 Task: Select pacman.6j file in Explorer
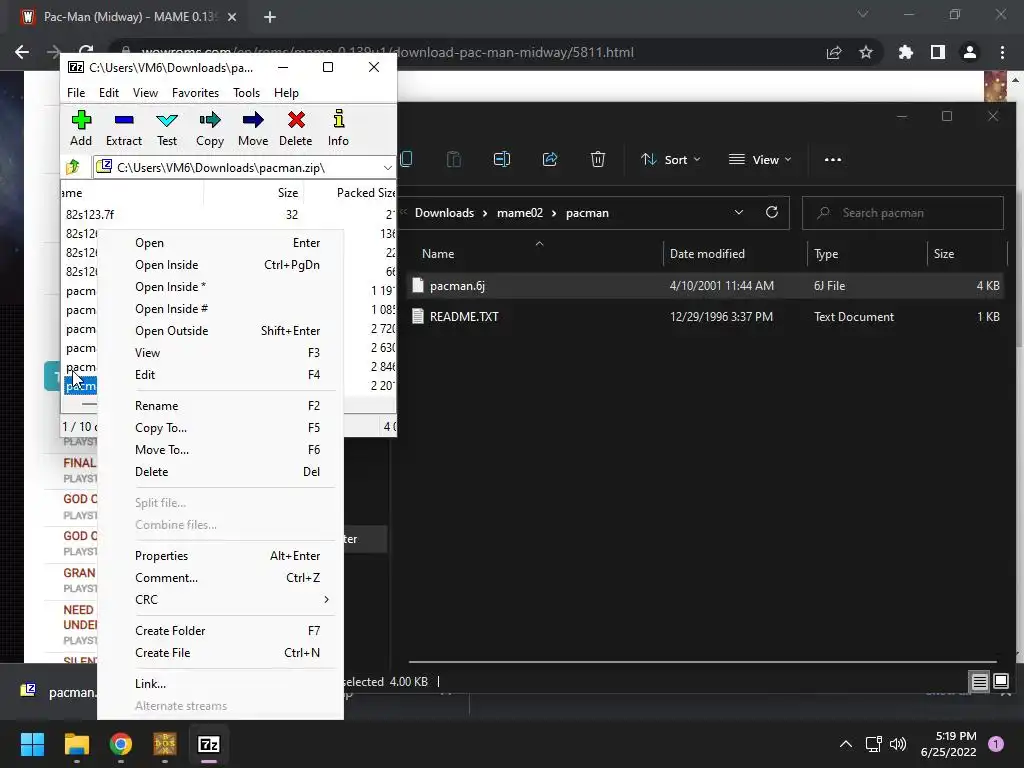tap(705, 285)
